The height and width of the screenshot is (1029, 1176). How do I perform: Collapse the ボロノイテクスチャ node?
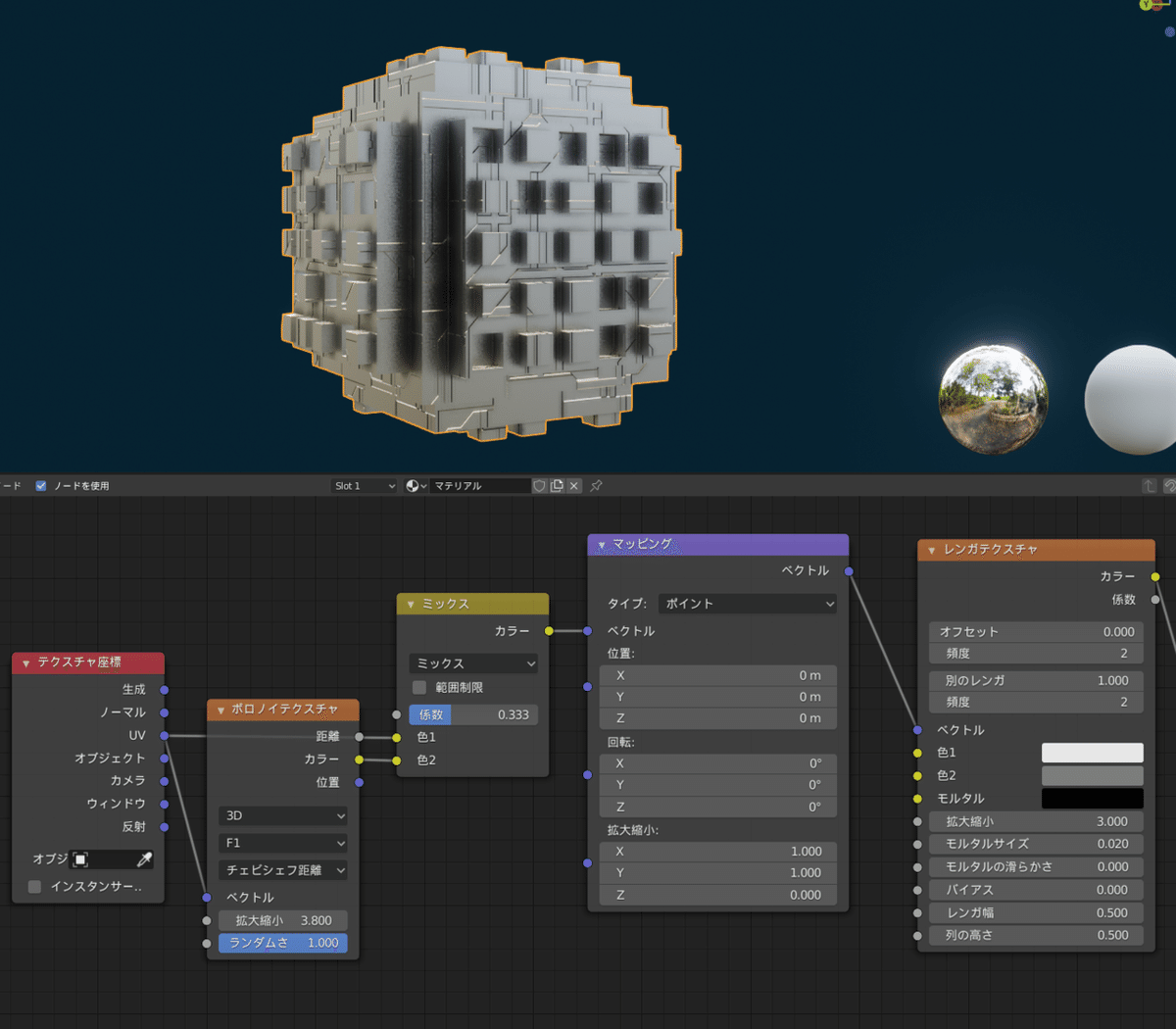(221, 710)
